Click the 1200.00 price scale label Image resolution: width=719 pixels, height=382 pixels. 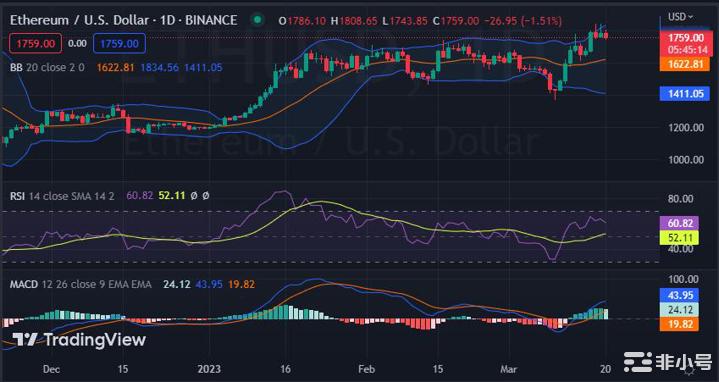pos(686,127)
